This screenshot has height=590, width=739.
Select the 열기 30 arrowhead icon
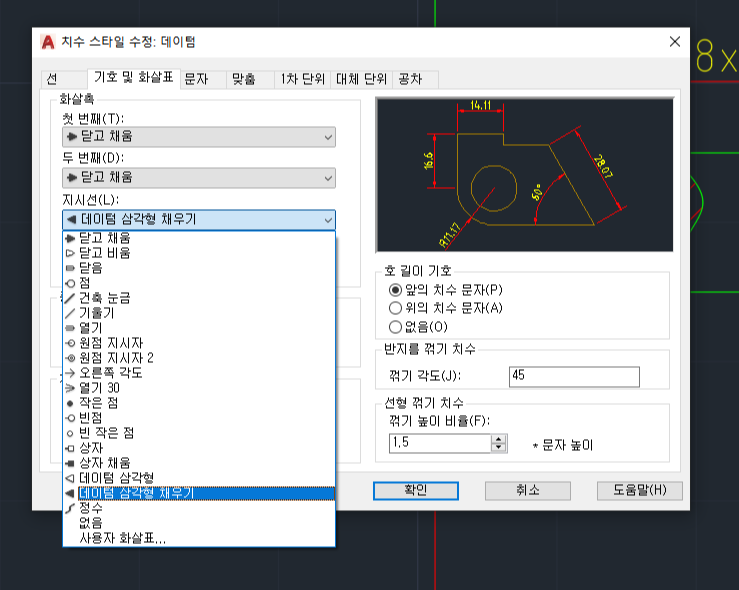[x=70, y=388]
